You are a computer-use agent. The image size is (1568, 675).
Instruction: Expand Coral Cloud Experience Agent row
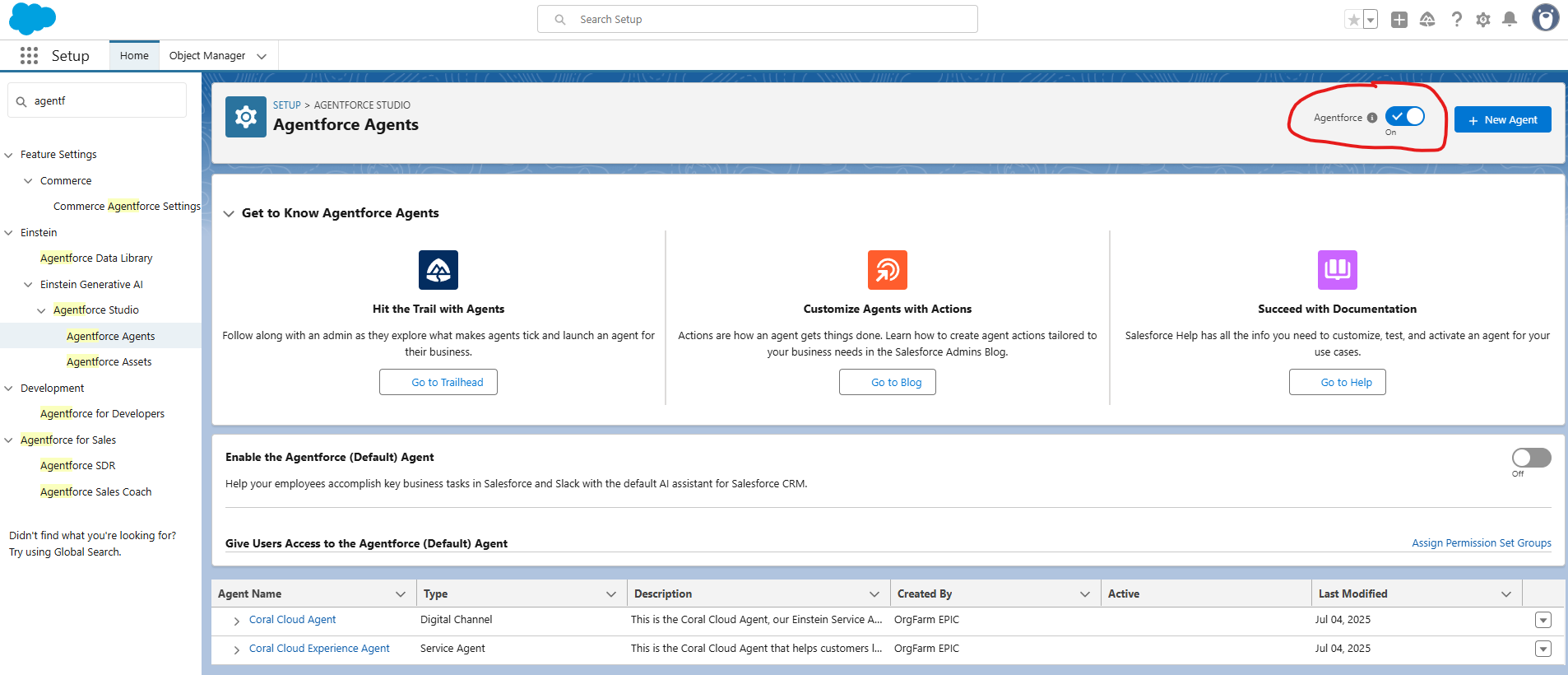[x=237, y=649]
